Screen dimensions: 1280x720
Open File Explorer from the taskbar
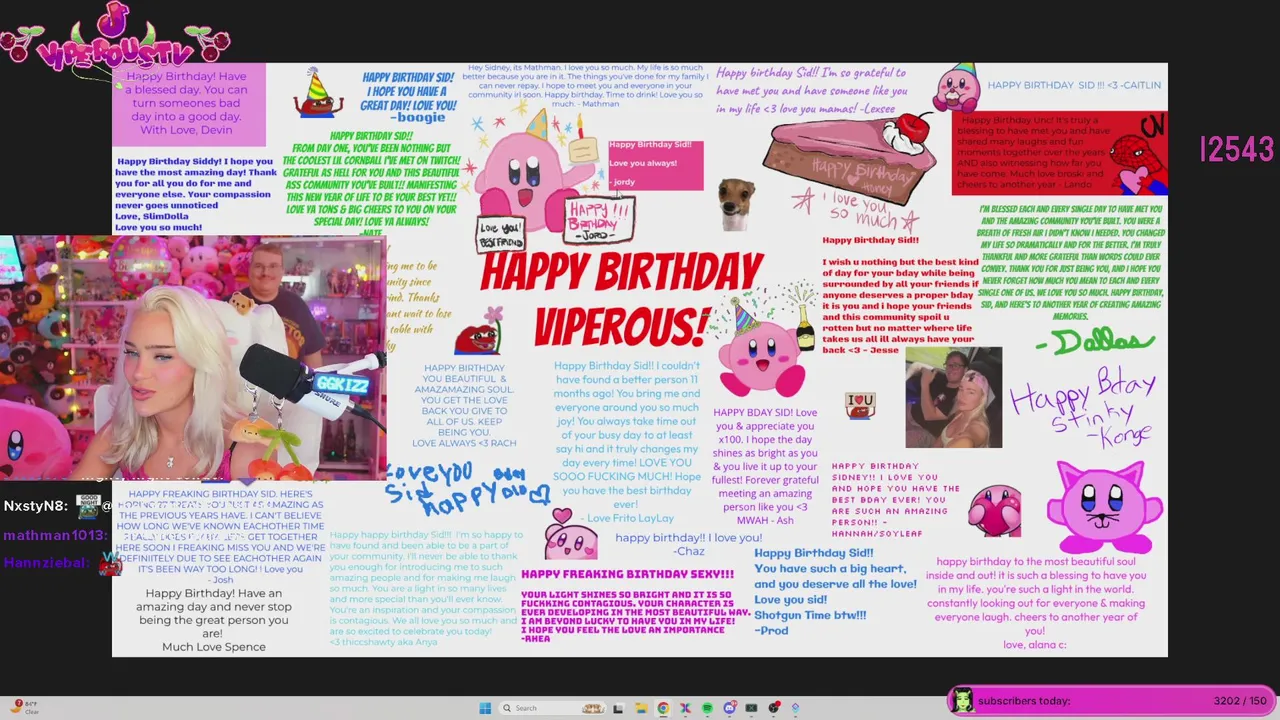tap(641, 708)
